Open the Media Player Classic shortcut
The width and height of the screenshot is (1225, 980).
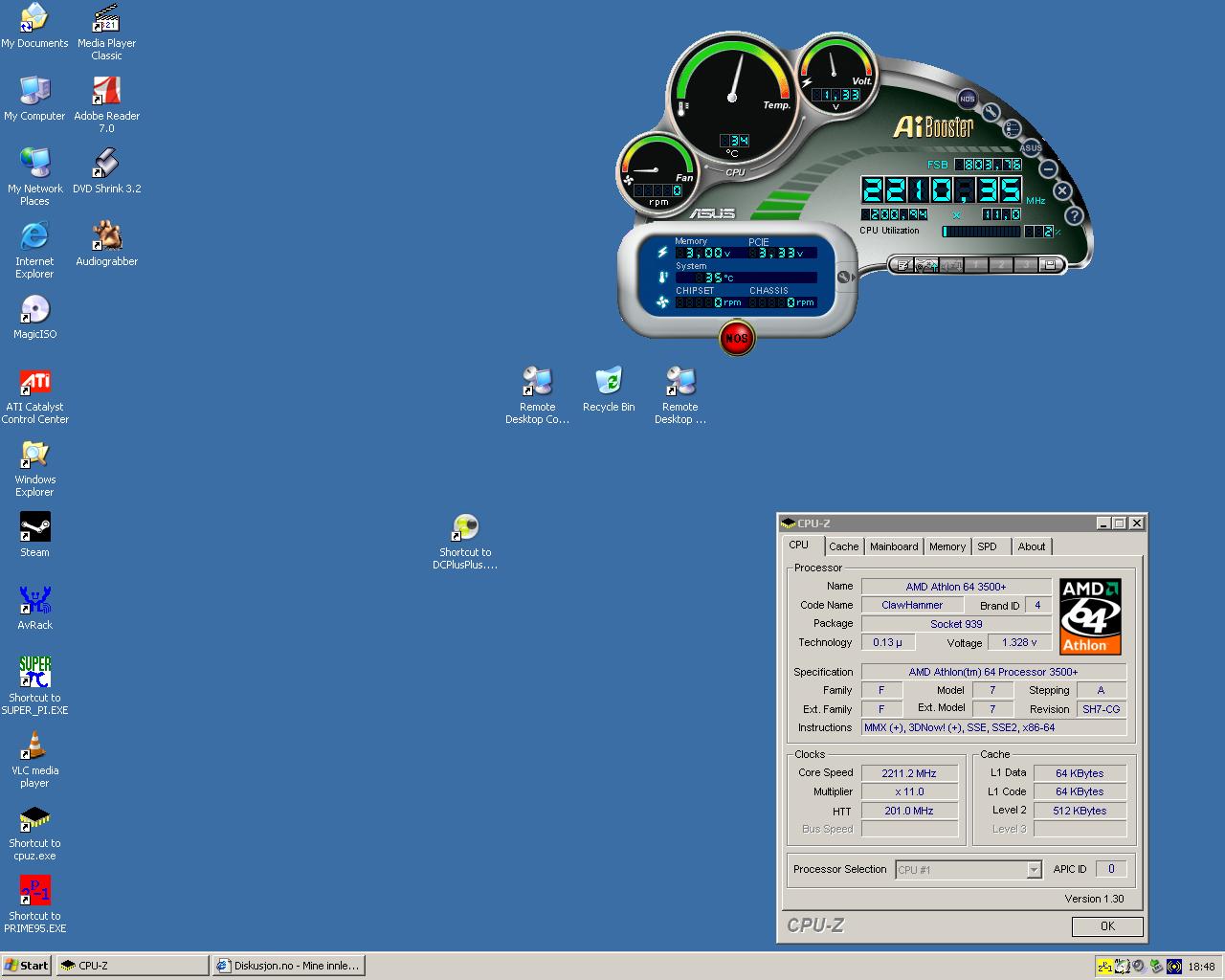point(106,32)
